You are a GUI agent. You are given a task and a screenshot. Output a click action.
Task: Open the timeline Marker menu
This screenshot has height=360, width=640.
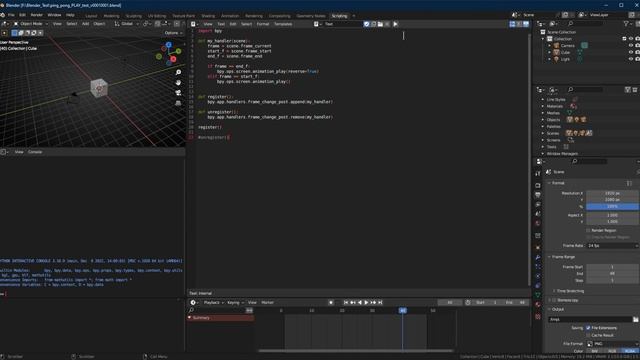pos(267,302)
